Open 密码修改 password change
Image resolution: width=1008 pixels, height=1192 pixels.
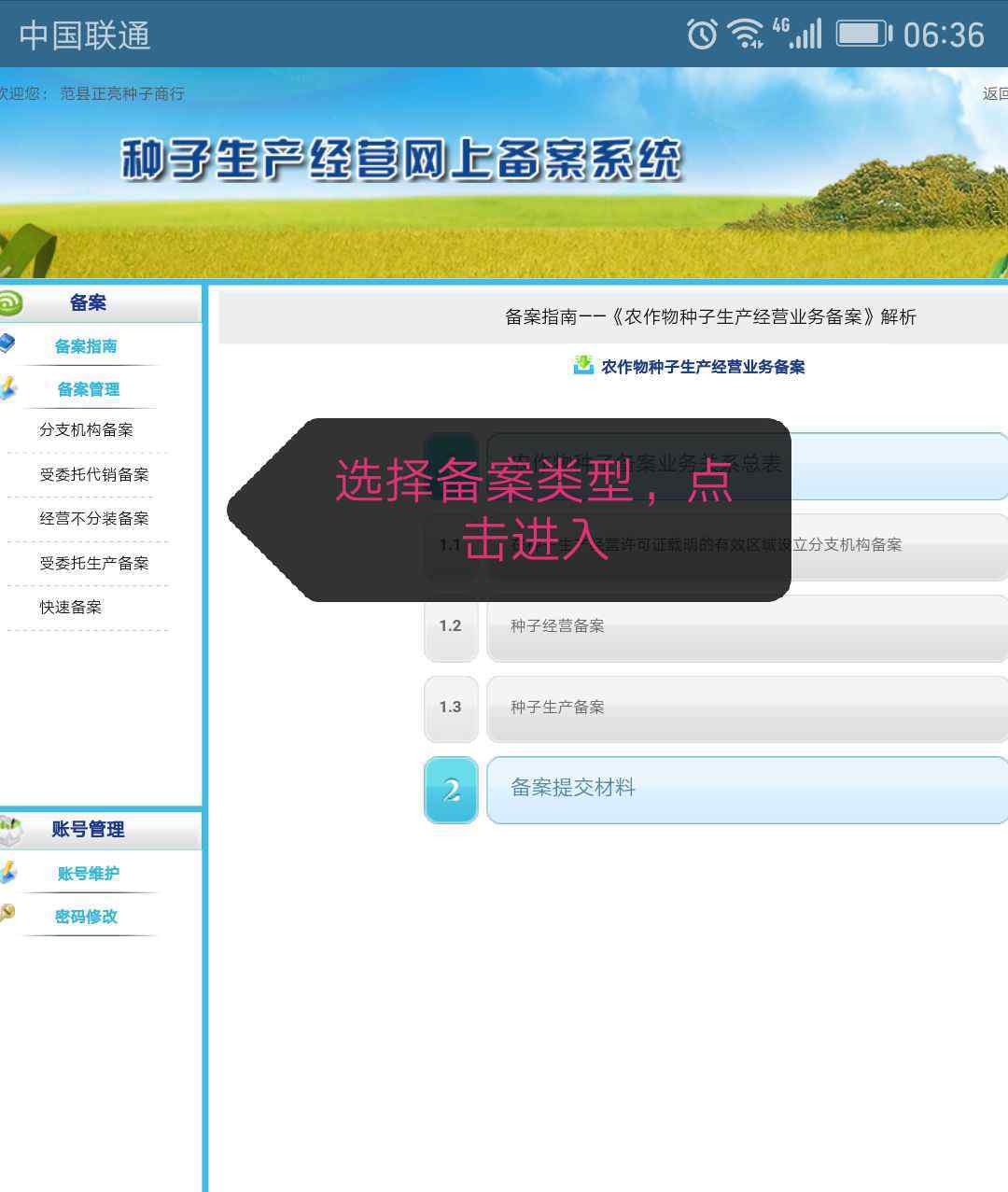coord(86,917)
